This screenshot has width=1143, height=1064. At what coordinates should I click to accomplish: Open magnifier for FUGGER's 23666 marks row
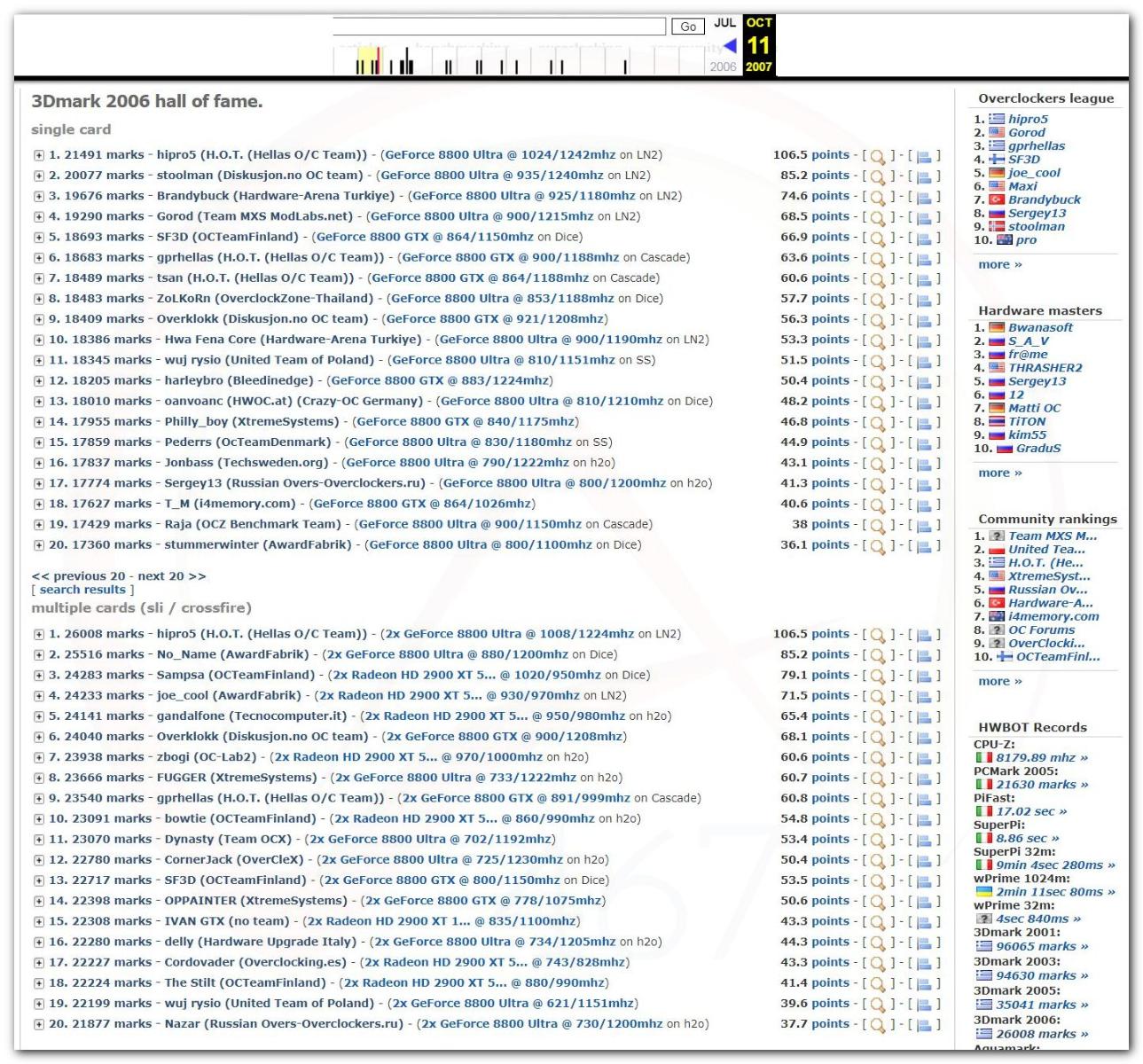pyautogui.click(x=877, y=778)
